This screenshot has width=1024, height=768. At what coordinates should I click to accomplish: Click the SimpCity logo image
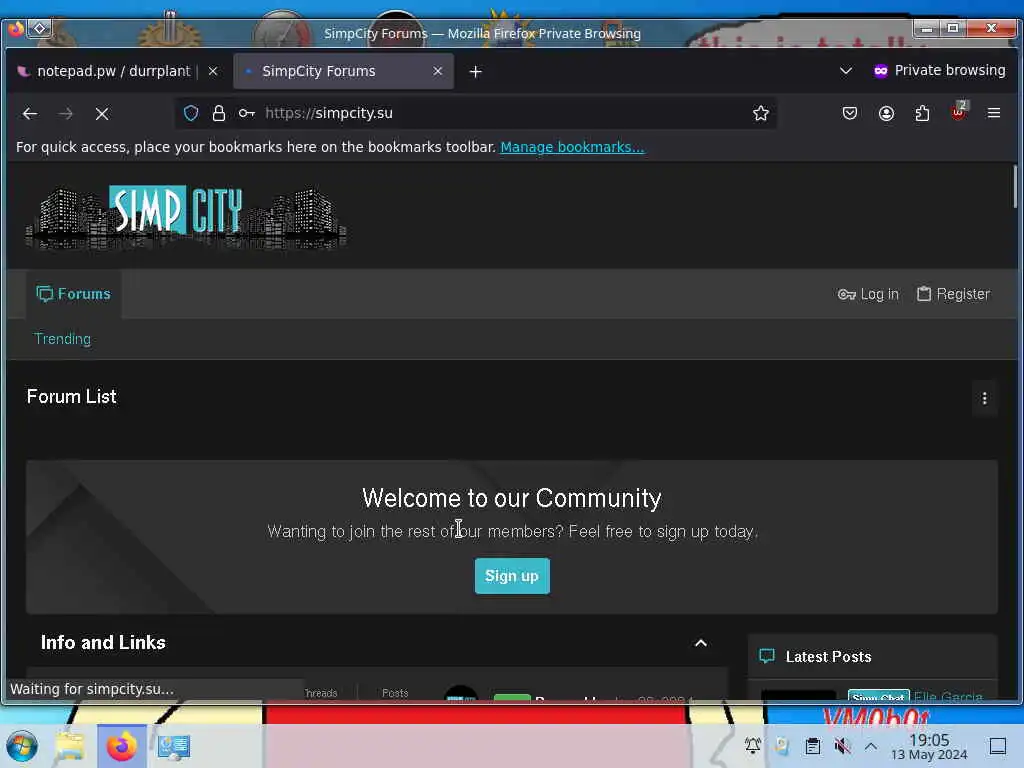click(x=186, y=216)
